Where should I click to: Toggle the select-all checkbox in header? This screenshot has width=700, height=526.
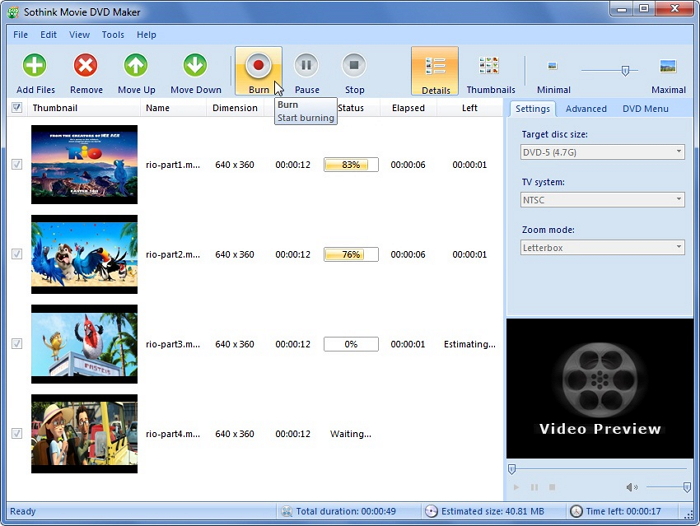16,108
